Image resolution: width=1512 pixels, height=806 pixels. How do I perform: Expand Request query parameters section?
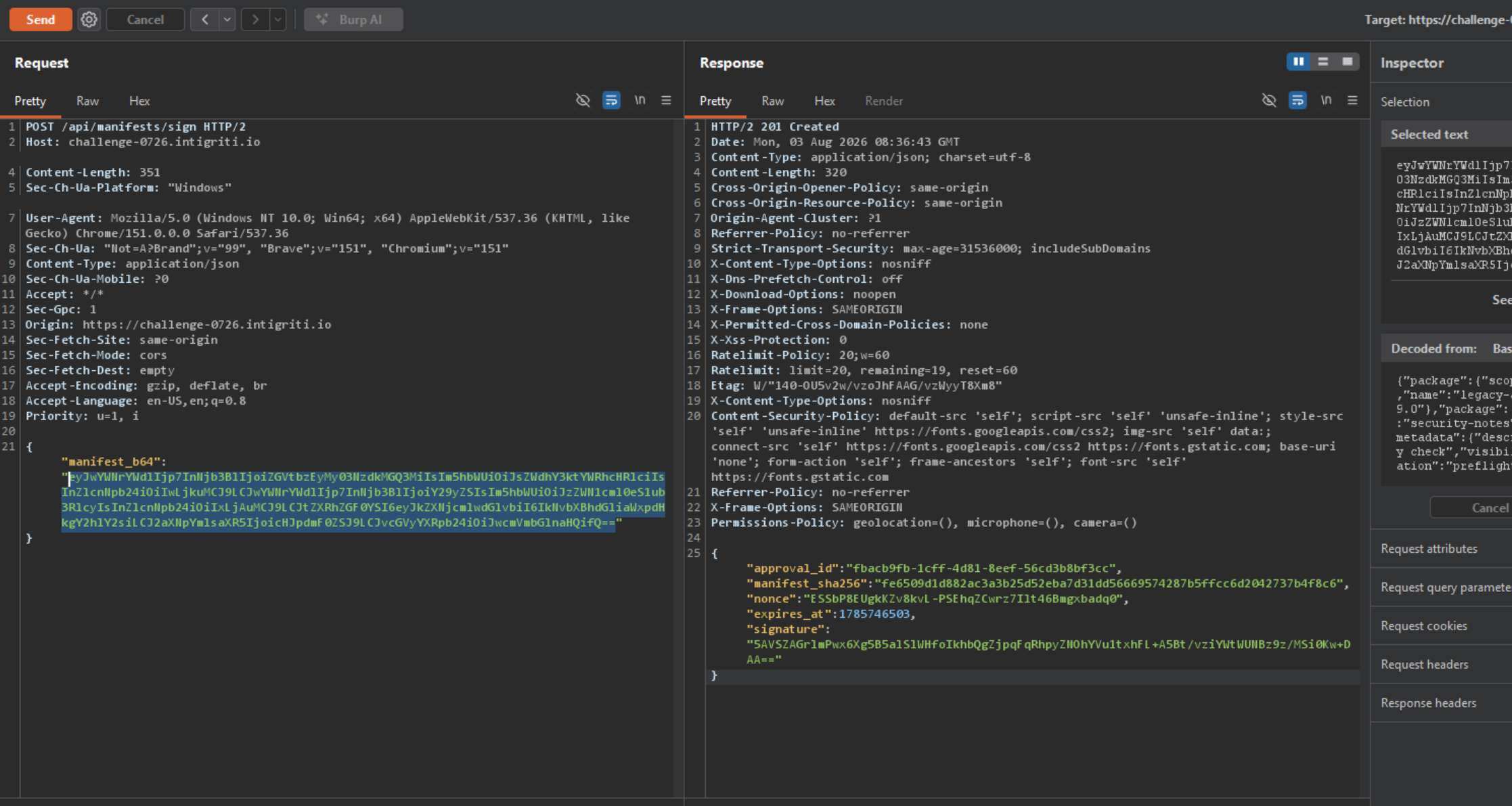(1442, 587)
